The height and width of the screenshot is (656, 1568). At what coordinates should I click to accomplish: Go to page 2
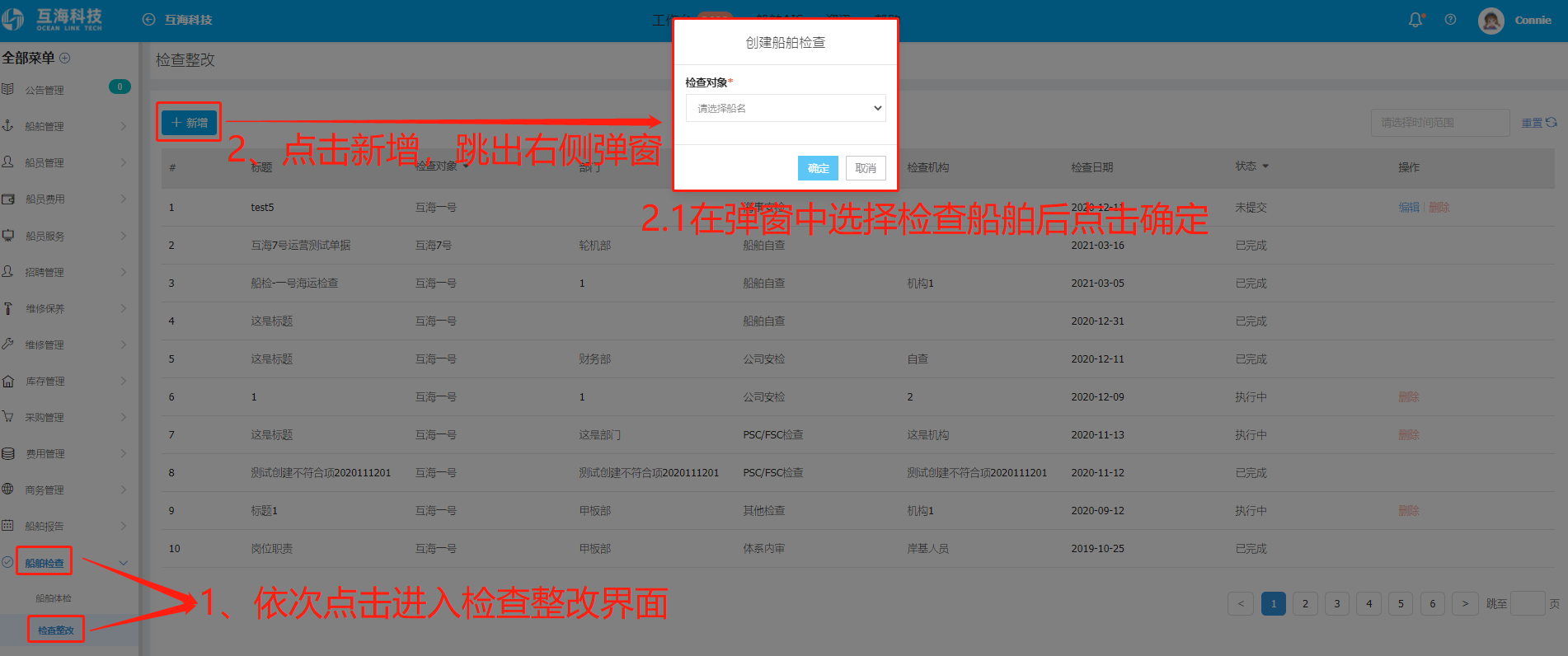point(1305,603)
